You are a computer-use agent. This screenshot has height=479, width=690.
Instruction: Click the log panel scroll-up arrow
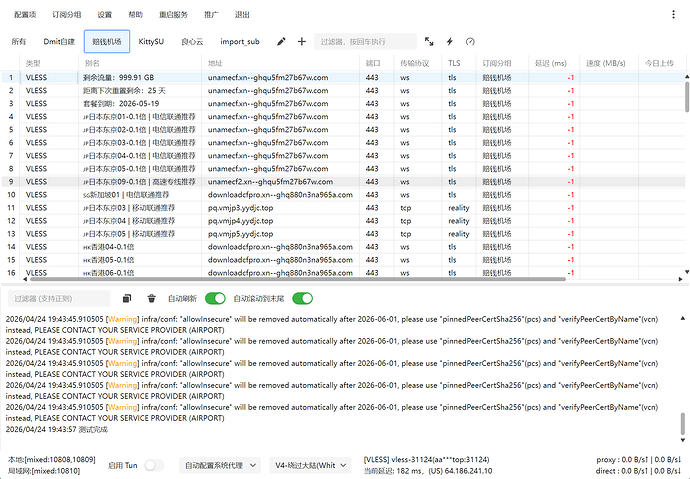tap(683, 318)
